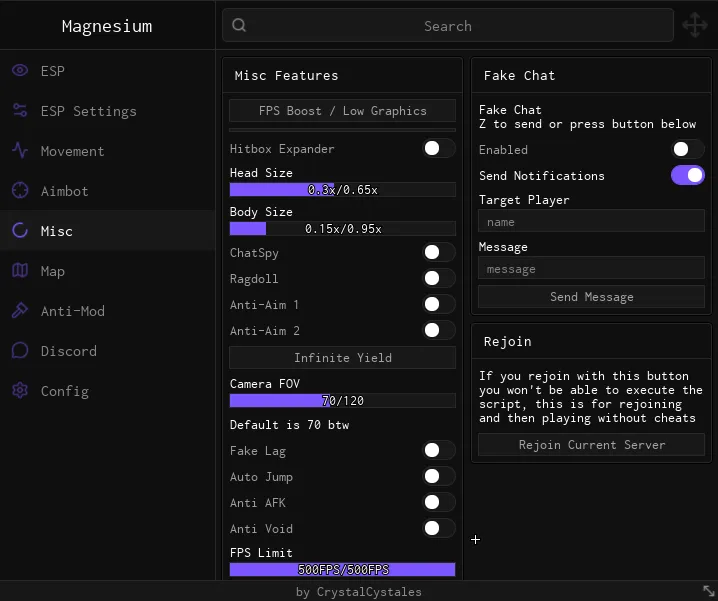
Task: Adjust the Body Size slider
Action: click(x=343, y=229)
